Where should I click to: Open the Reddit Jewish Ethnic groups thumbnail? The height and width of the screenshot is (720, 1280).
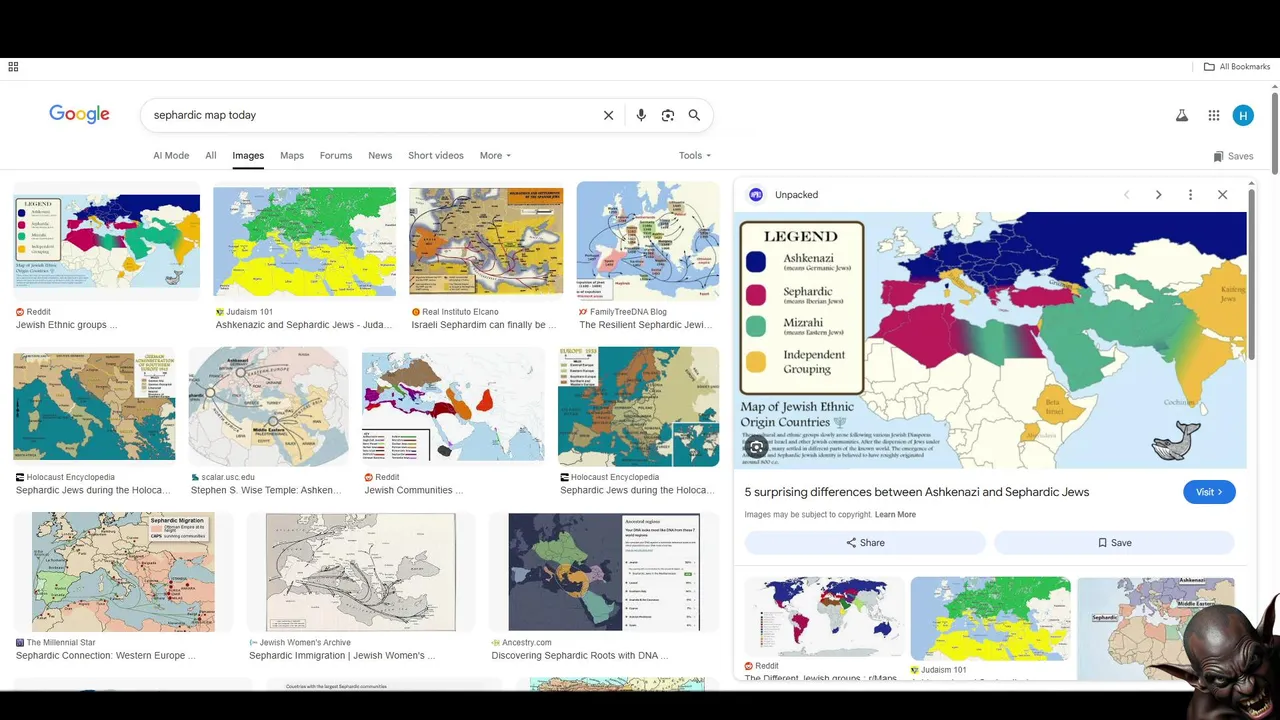pyautogui.click(x=107, y=241)
